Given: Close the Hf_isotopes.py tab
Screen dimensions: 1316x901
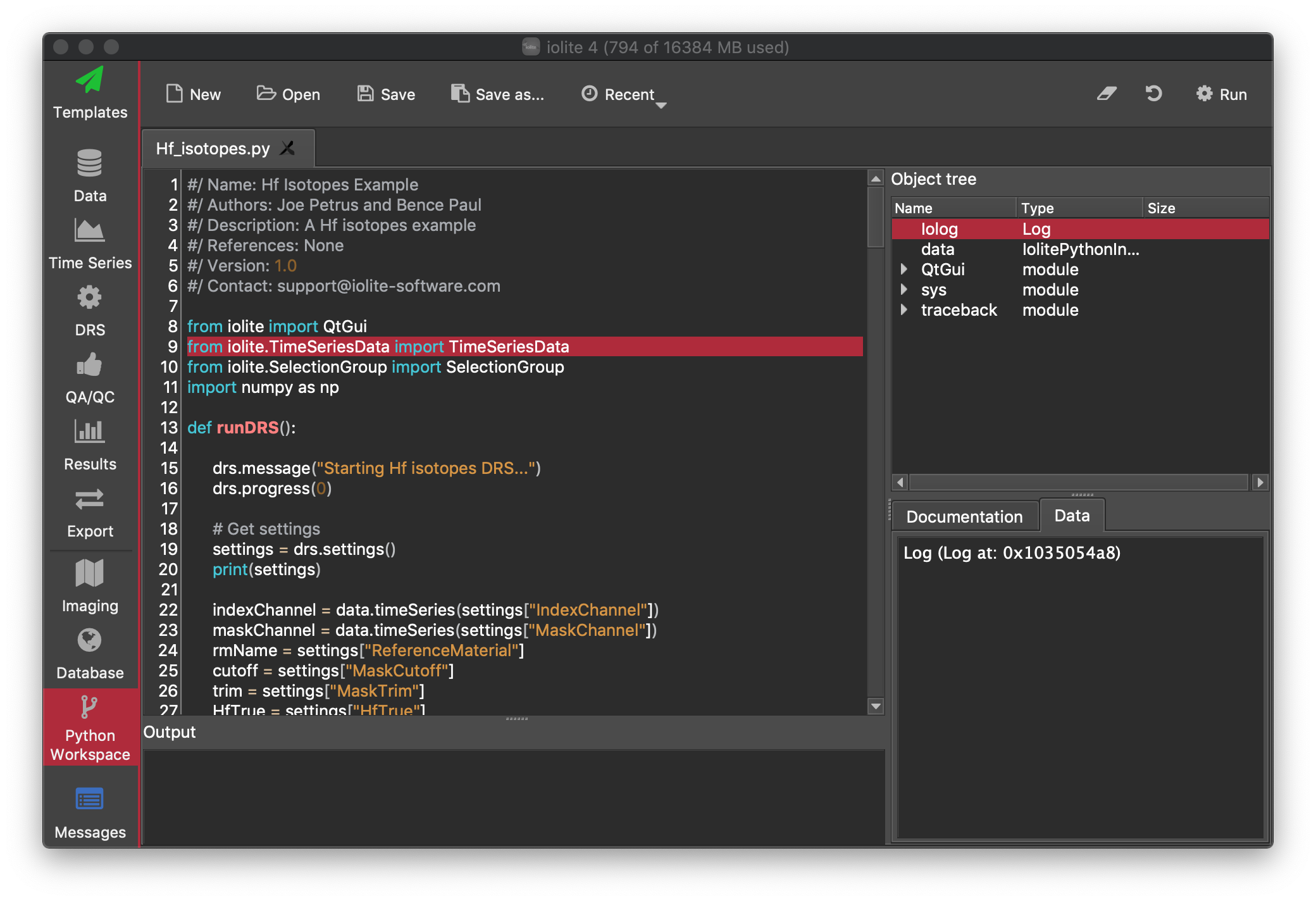Looking at the screenshot, I should [288, 148].
